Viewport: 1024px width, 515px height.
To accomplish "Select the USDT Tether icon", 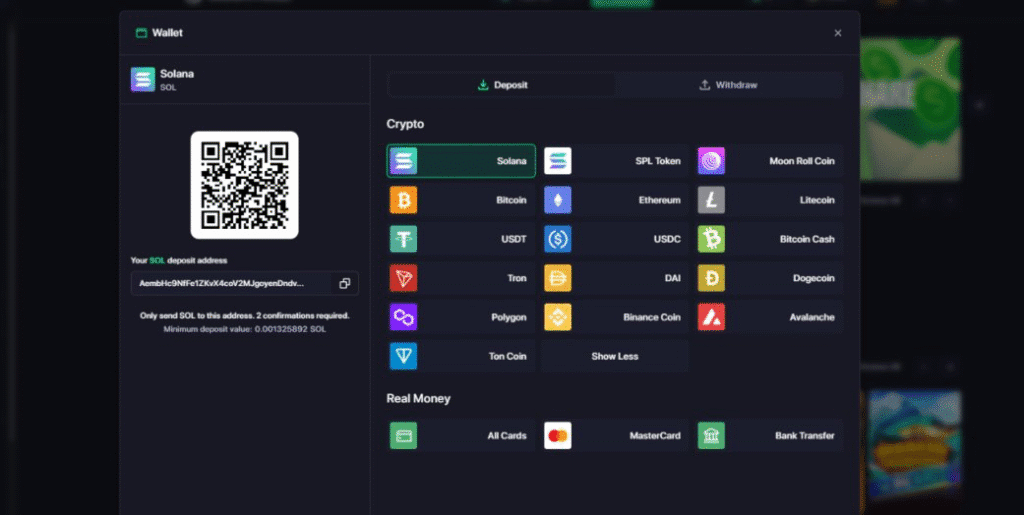I will coord(403,239).
